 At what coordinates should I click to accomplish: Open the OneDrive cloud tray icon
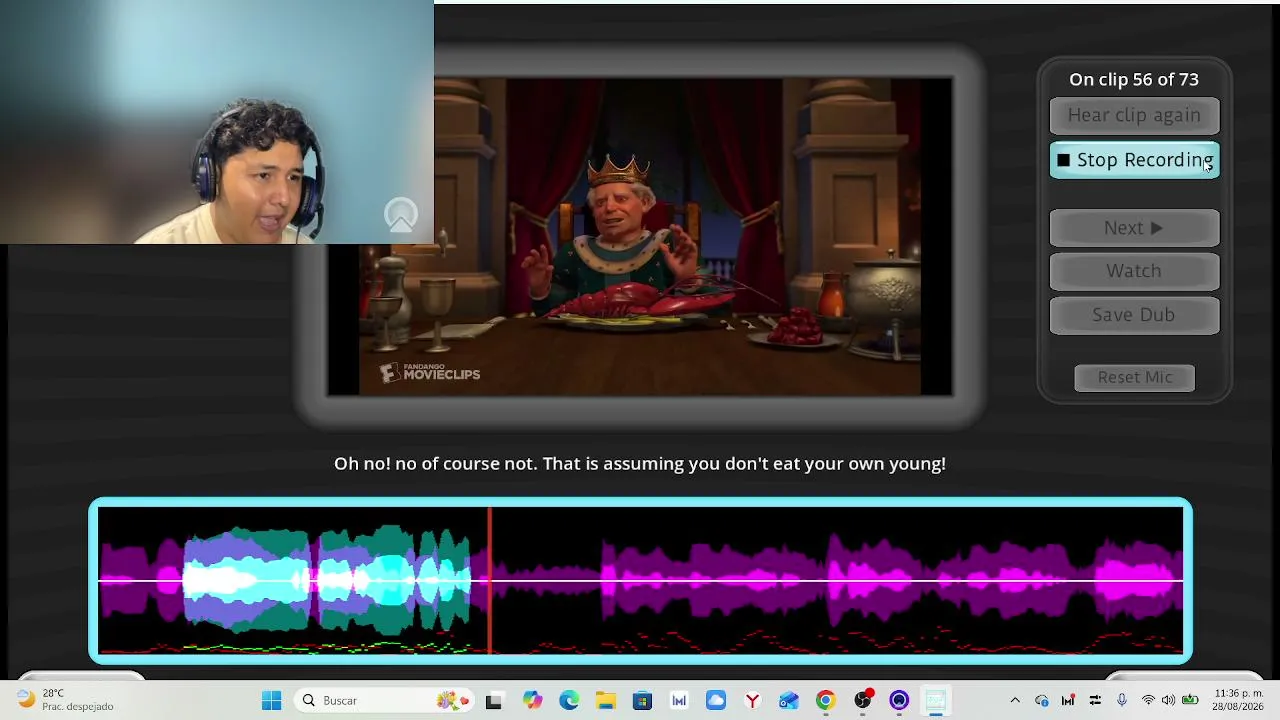(1042, 701)
